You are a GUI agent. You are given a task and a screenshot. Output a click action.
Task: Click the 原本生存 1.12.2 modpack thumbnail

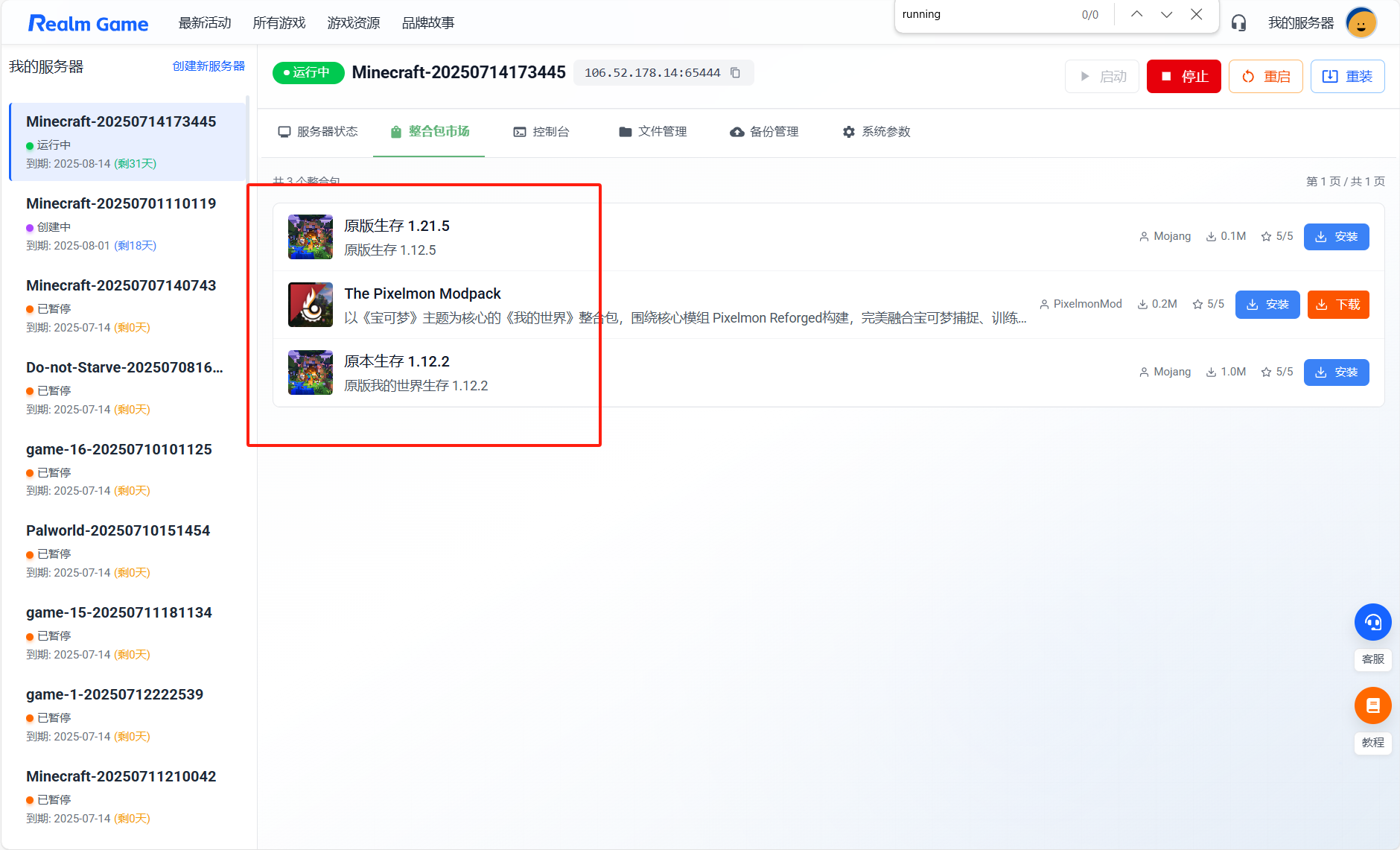pyautogui.click(x=311, y=372)
